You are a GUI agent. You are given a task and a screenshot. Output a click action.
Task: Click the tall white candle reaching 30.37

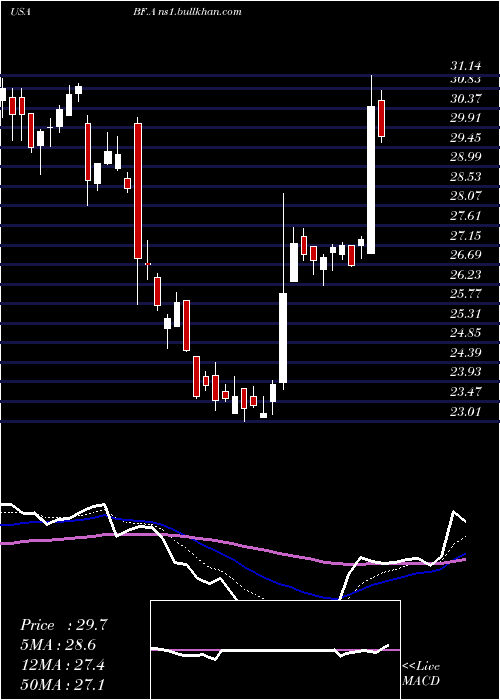pos(371,180)
